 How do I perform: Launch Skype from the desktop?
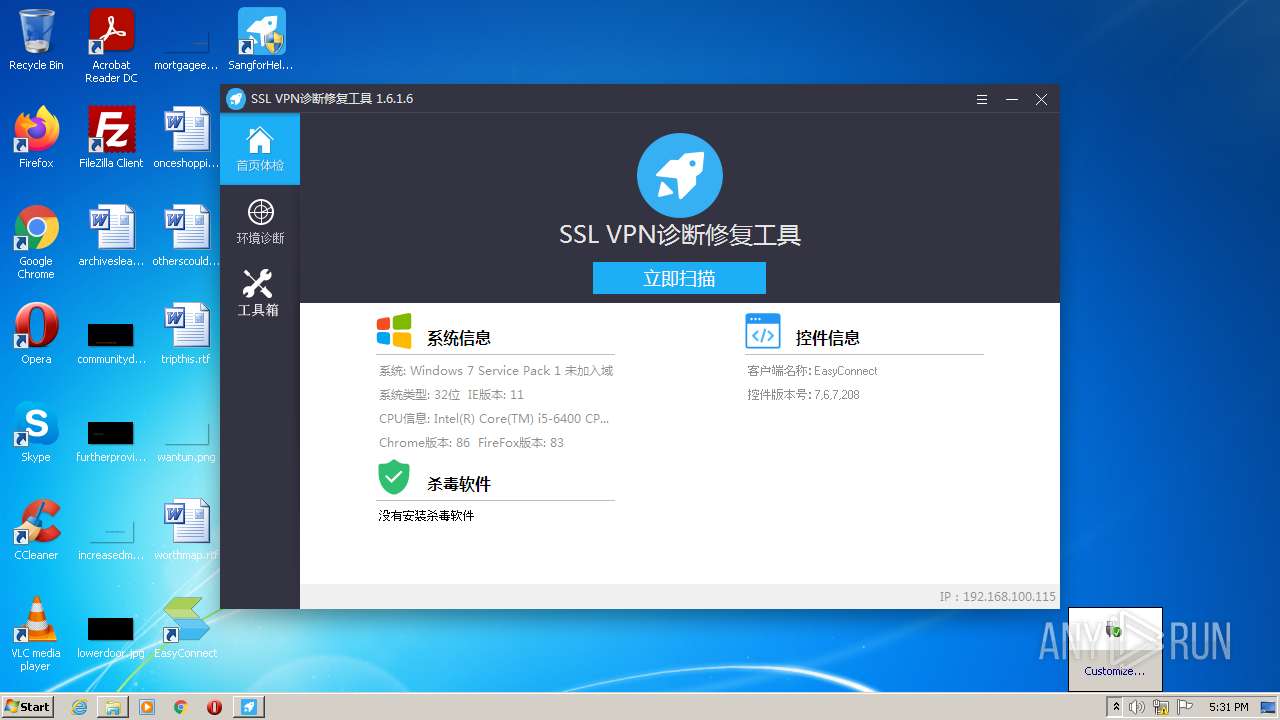[x=36, y=431]
